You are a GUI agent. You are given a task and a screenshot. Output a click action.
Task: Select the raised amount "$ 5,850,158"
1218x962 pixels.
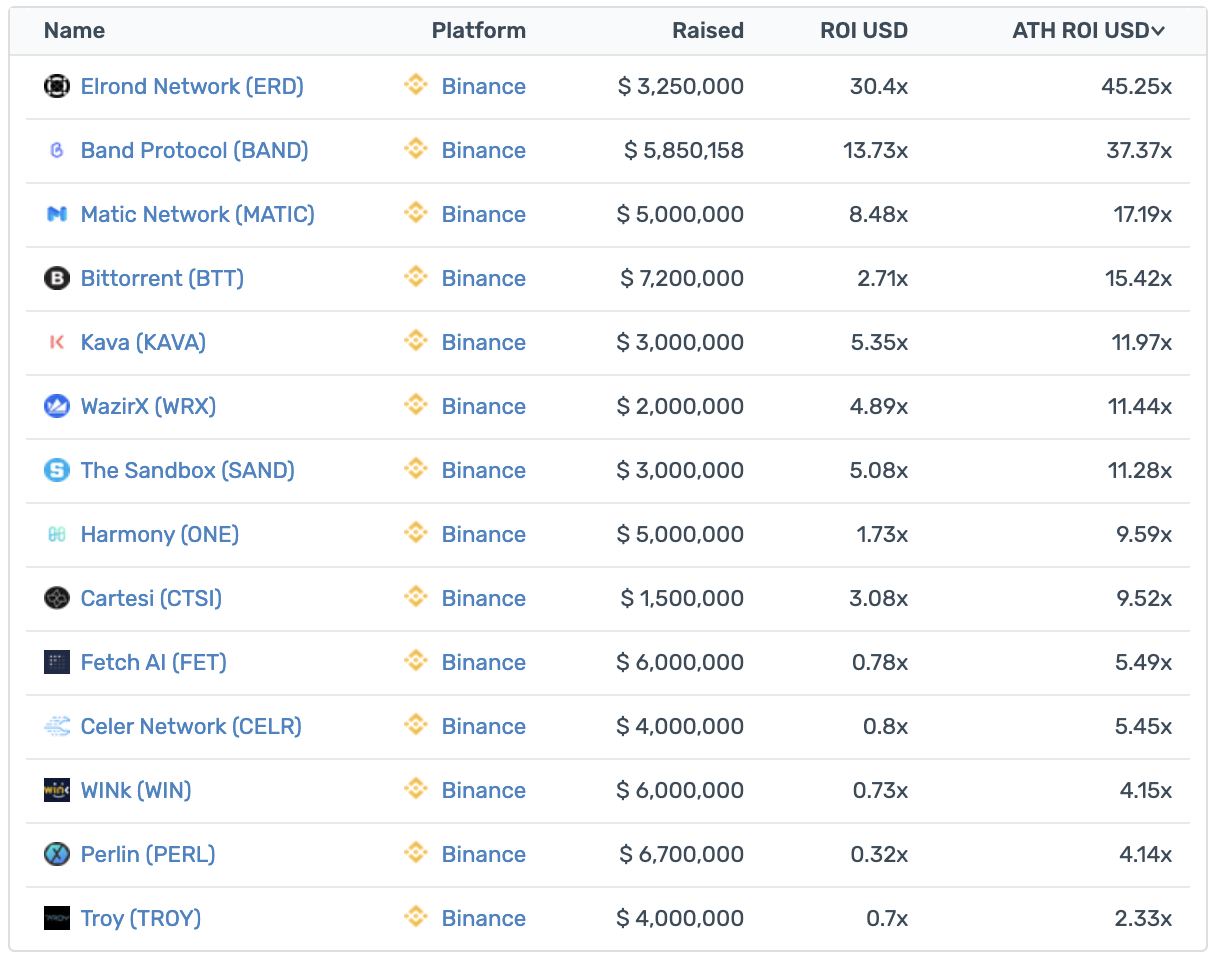[684, 150]
